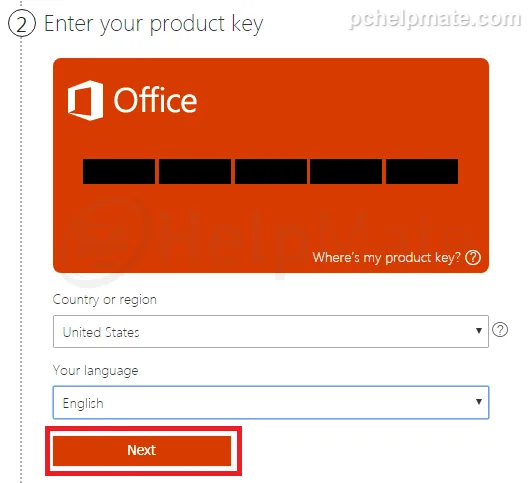Click the Your language label
Screen dimensions: 531x483
(x=95, y=371)
